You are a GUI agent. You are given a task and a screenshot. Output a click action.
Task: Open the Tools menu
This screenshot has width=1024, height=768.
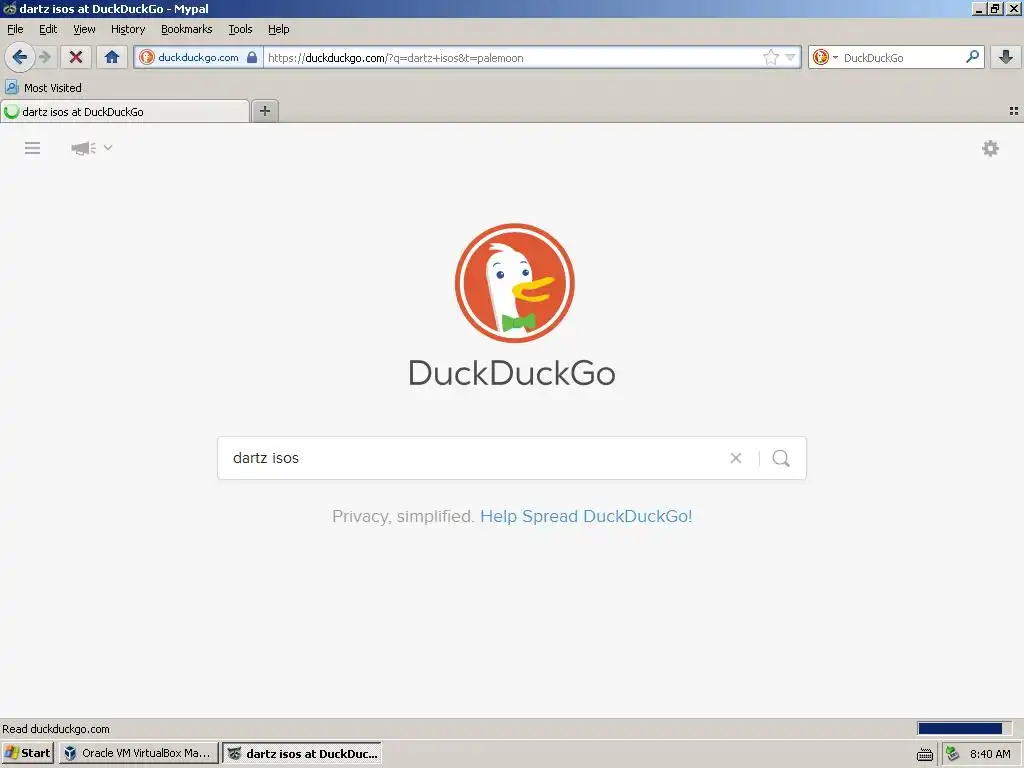coord(240,29)
